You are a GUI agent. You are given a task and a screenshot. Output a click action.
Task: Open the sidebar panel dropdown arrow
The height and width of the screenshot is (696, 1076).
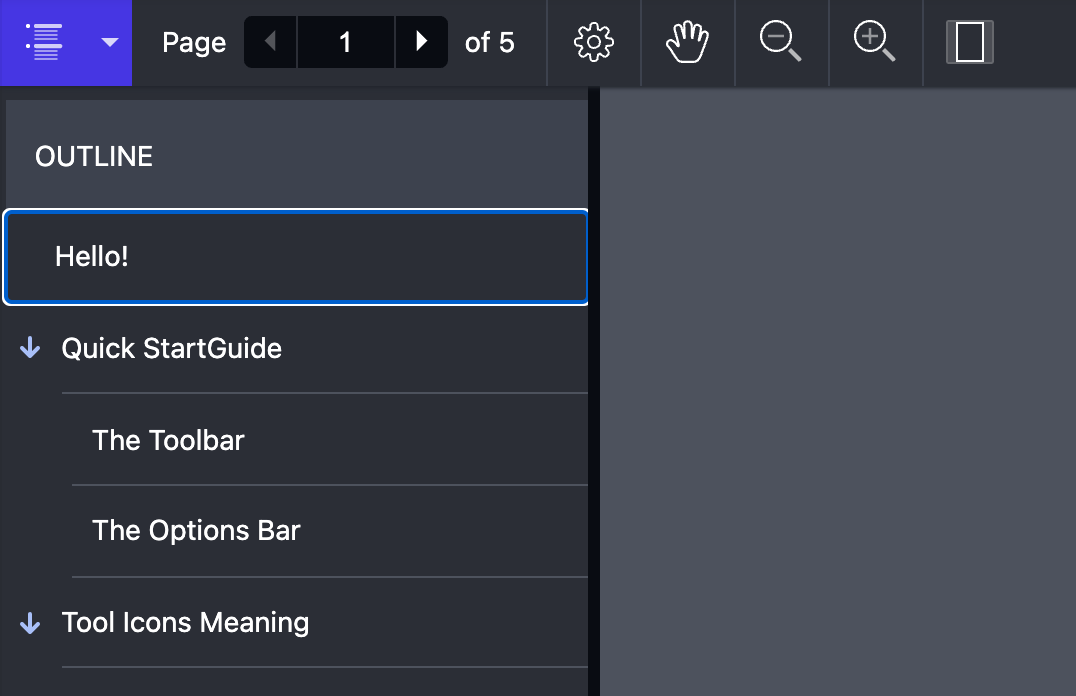pyautogui.click(x=110, y=42)
